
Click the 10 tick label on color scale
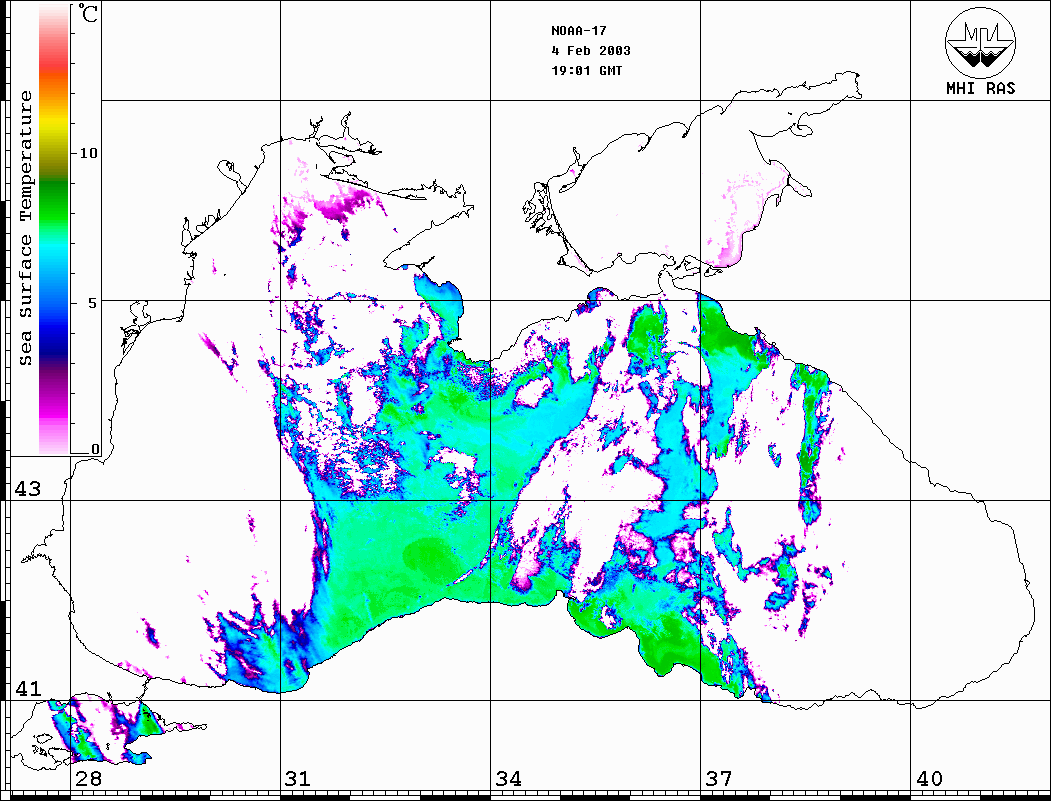tap(88, 153)
